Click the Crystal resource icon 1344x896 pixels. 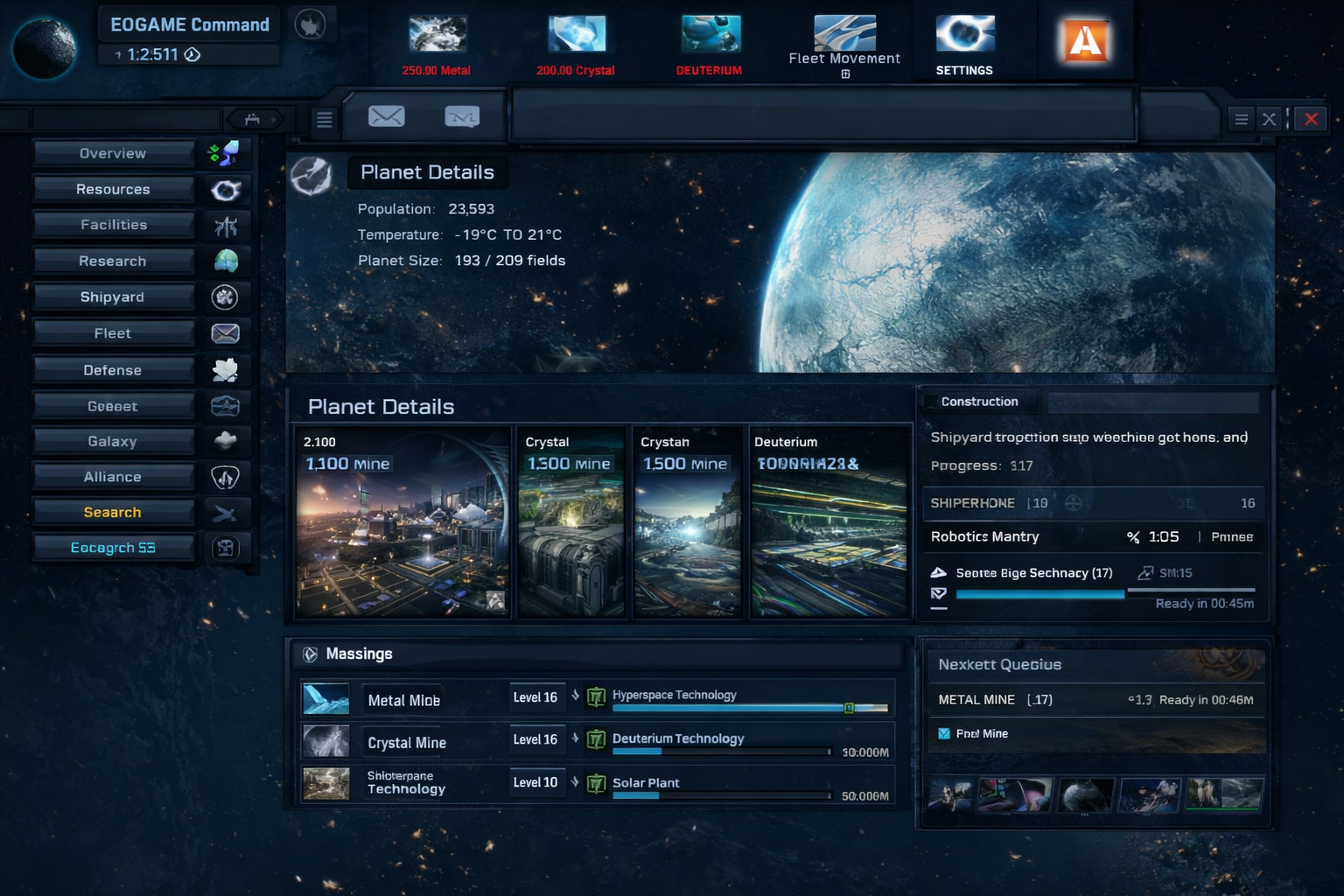pyautogui.click(x=576, y=35)
